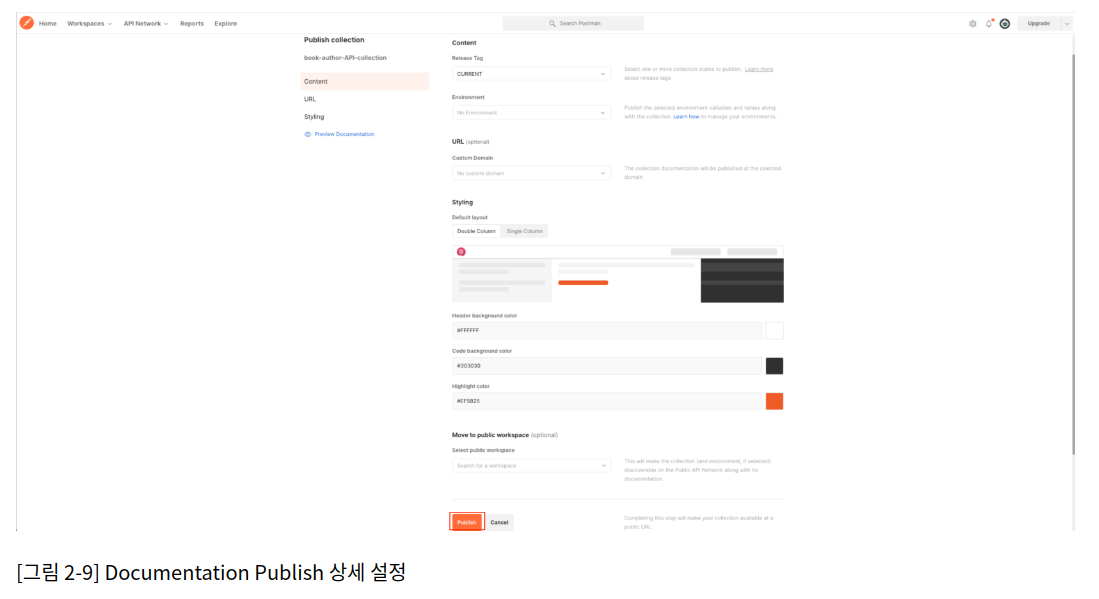1099x599 pixels.
Task: Select the Single Column layout
Action: tap(524, 231)
